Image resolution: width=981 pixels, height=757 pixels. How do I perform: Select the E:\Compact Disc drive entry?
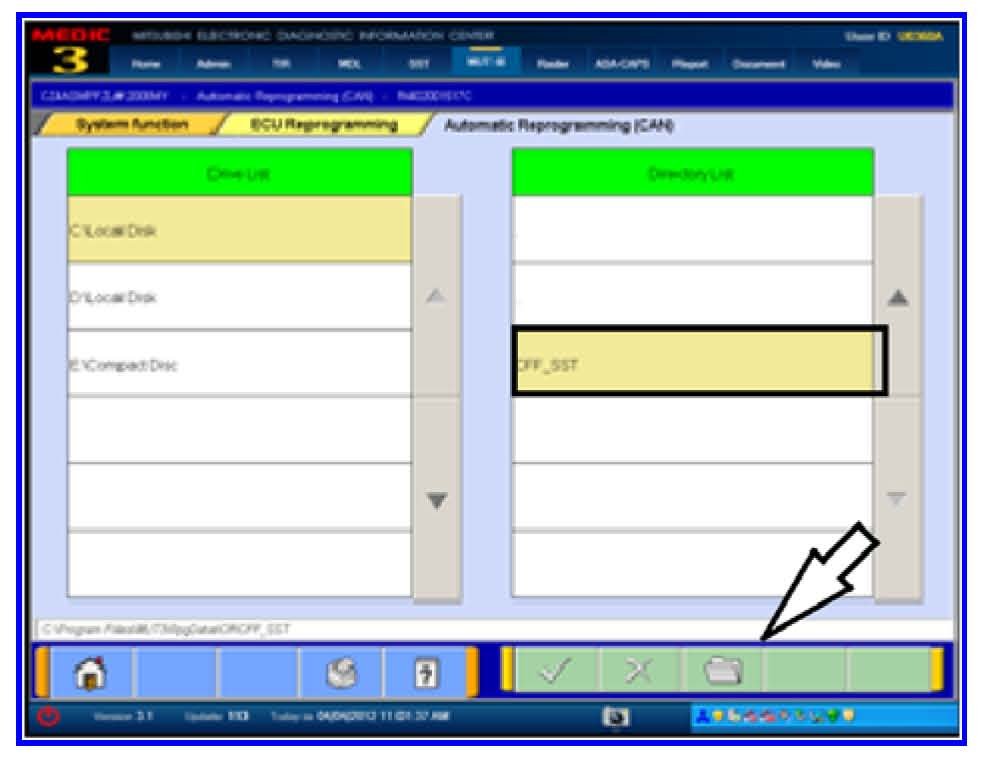239,364
